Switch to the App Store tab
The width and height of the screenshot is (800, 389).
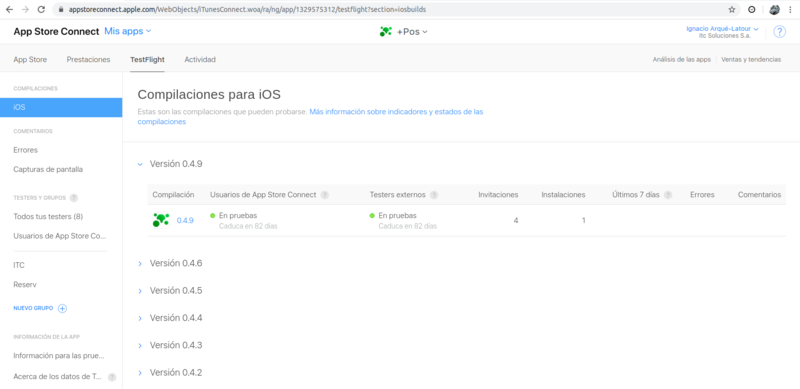pyautogui.click(x=30, y=59)
